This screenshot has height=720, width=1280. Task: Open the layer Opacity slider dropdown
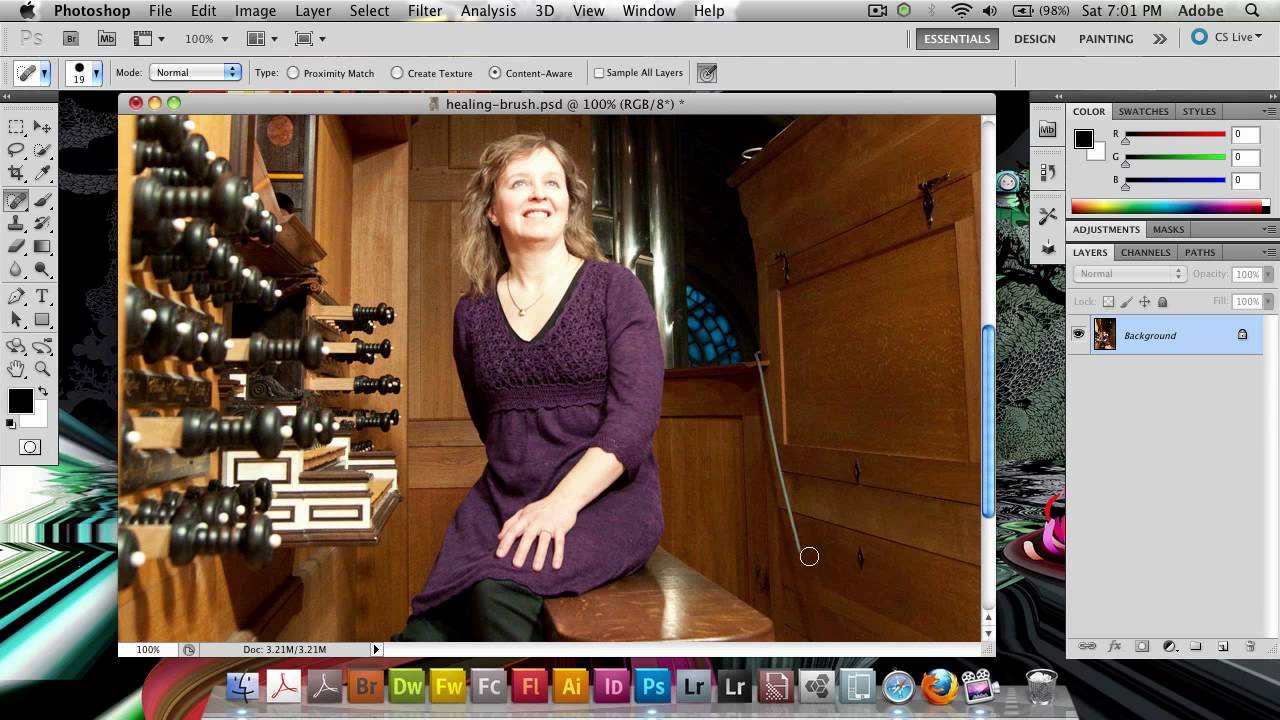click(x=1267, y=274)
